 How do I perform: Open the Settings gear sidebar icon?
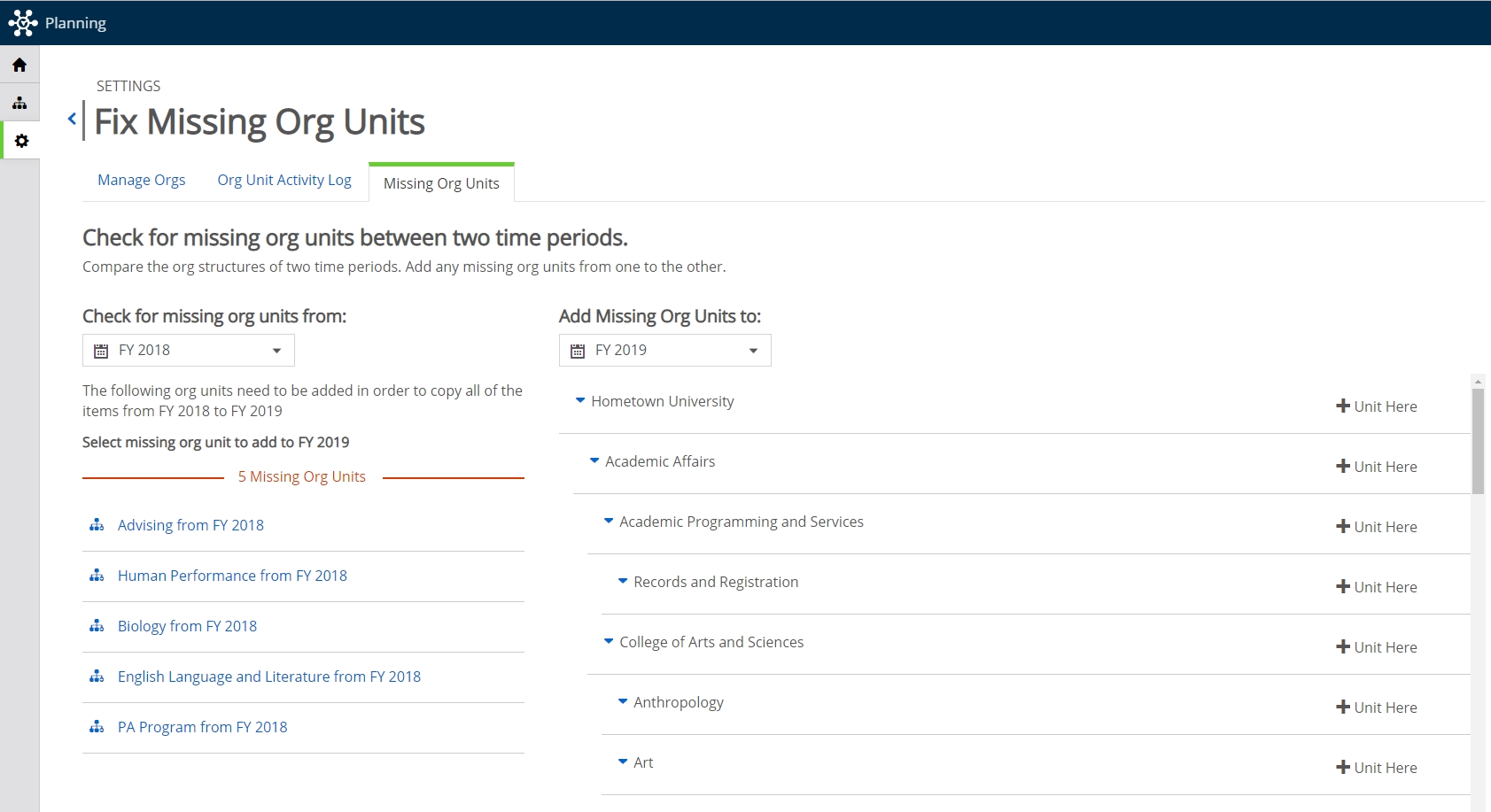[x=21, y=141]
